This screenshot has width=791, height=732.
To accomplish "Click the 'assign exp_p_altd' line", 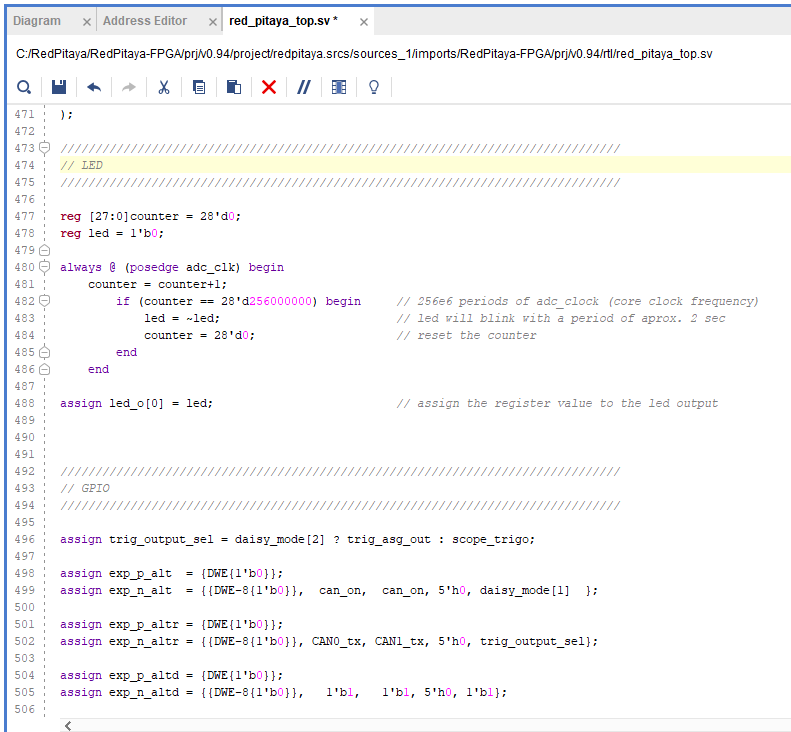I will [172, 675].
